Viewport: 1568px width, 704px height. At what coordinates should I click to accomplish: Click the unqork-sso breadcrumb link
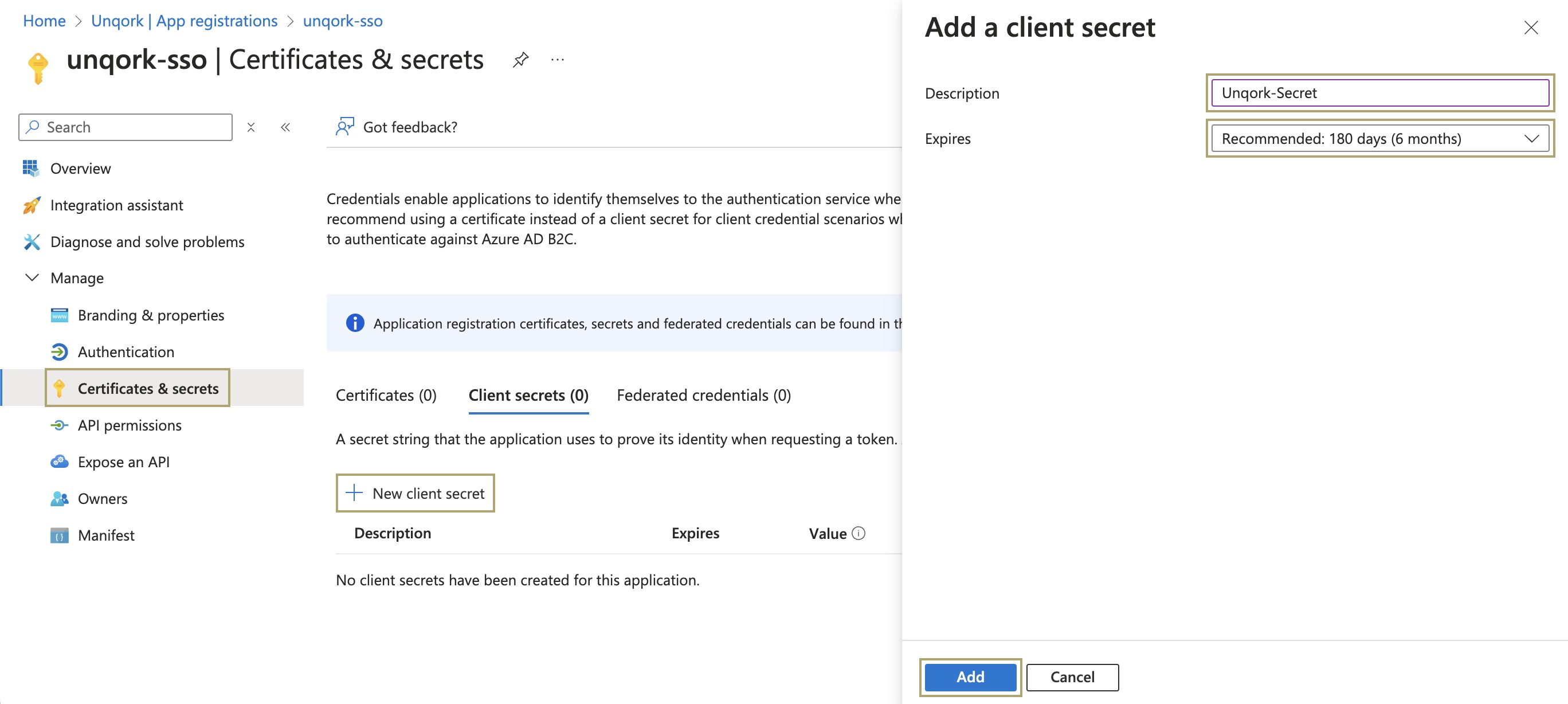pos(343,21)
